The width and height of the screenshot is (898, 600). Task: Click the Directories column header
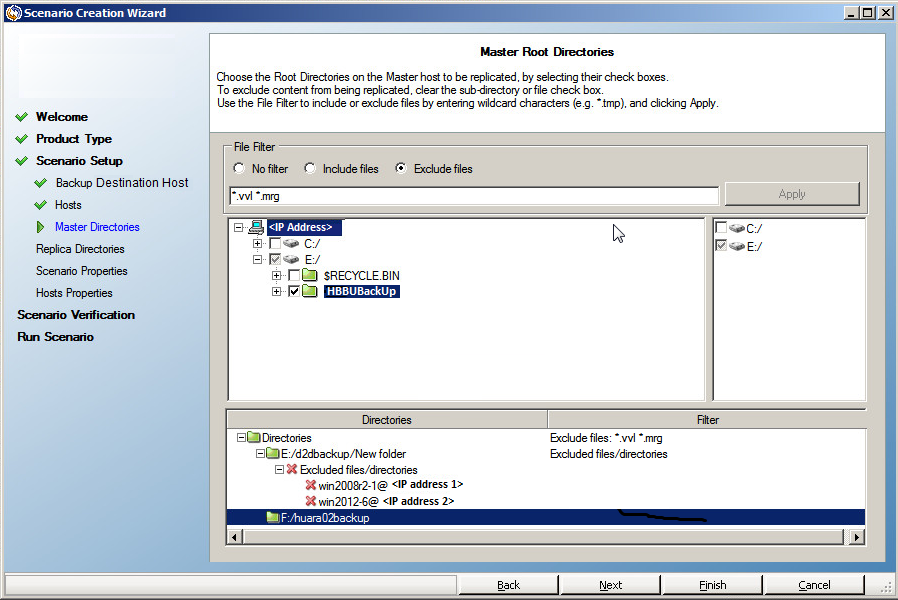[387, 420]
